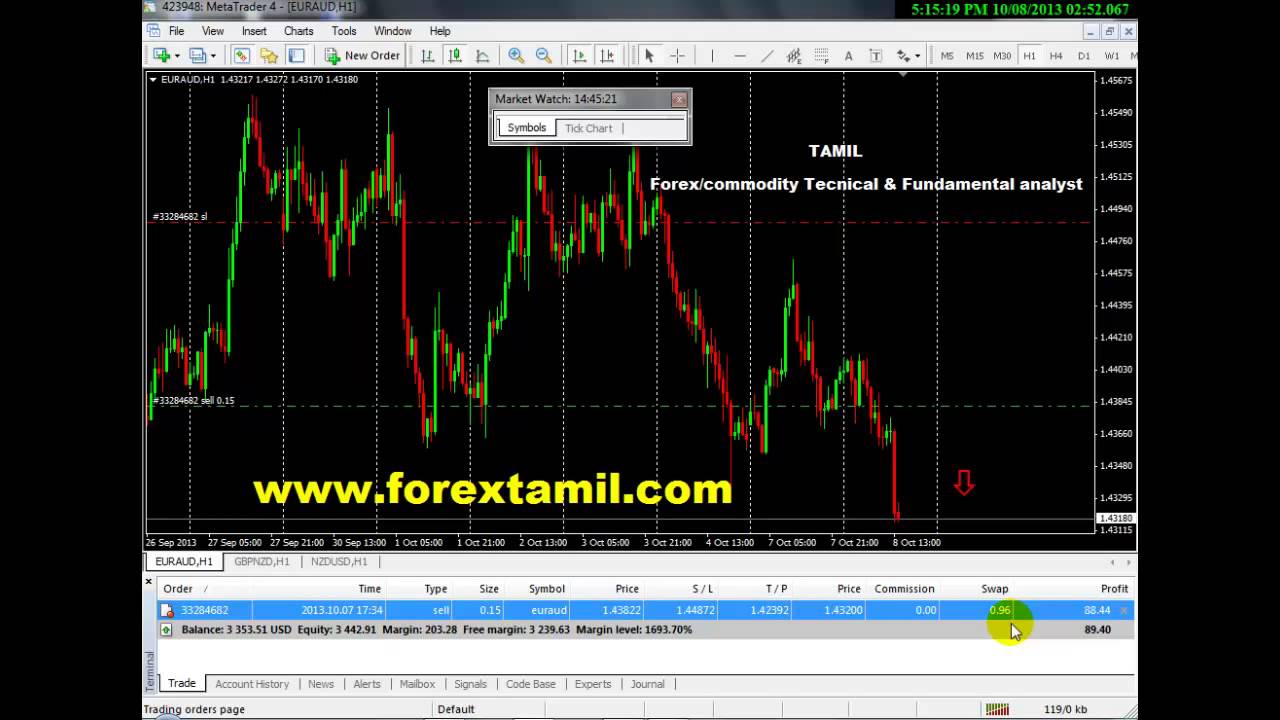Open the Mailbox terminal tab

[x=417, y=684]
